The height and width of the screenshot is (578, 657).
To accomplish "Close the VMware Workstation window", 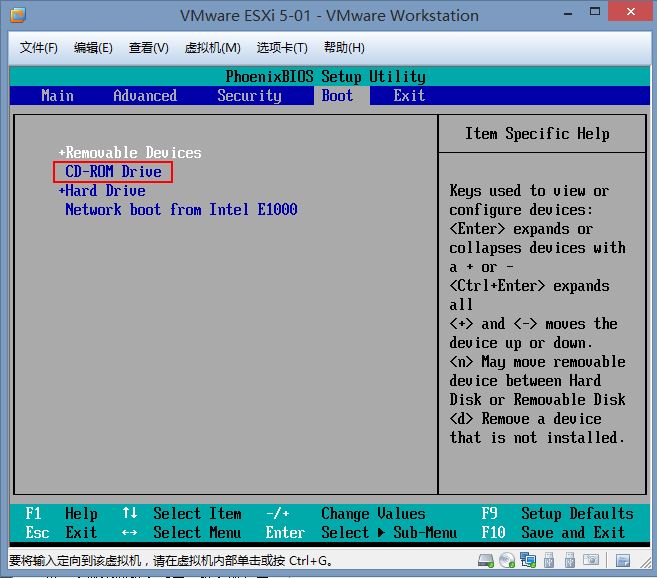I will click(630, 11).
